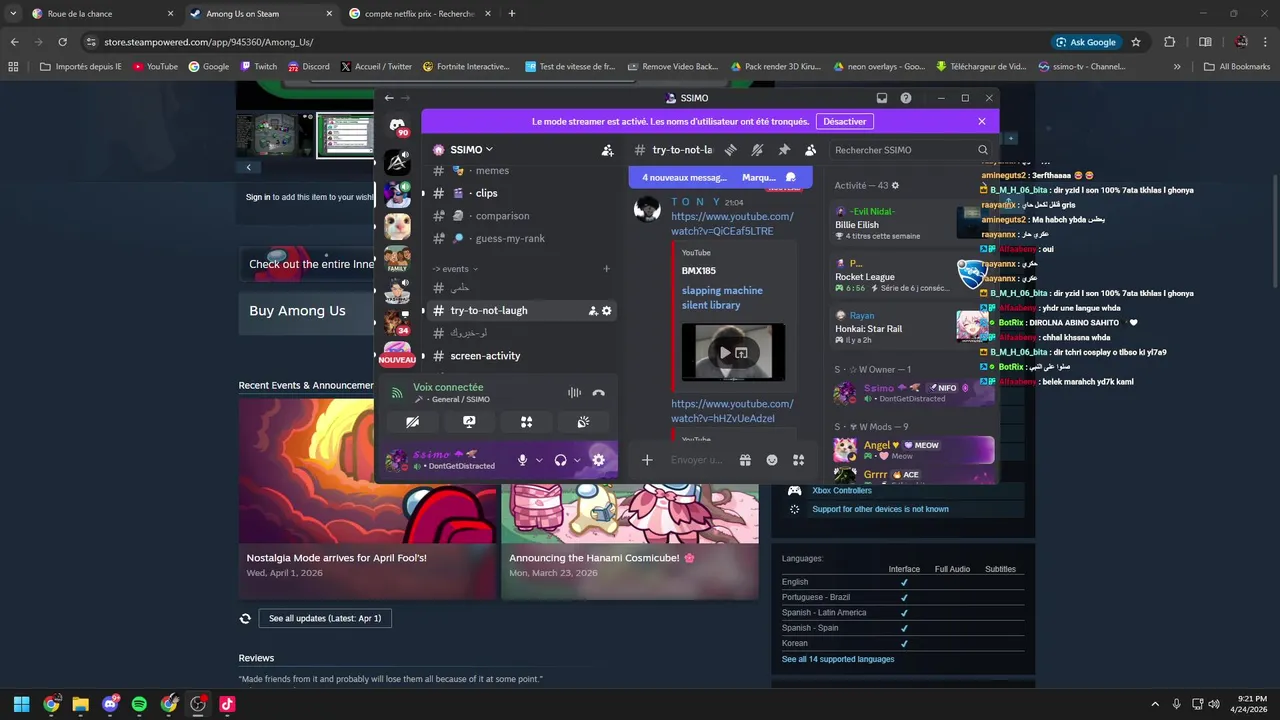
Task: Mute microphone in Discord user panel
Action: (522, 460)
